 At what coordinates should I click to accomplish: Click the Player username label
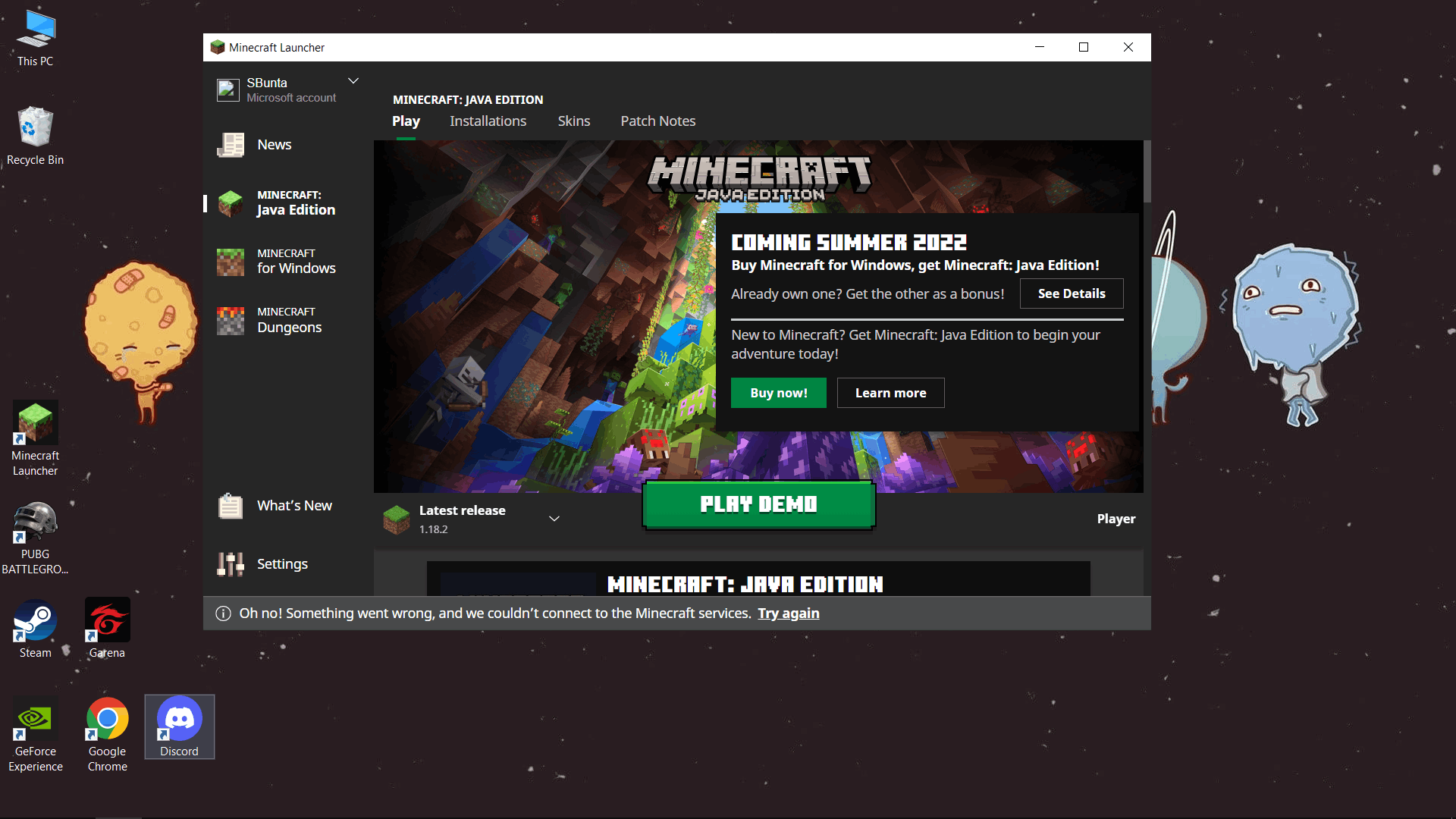click(1116, 519)
